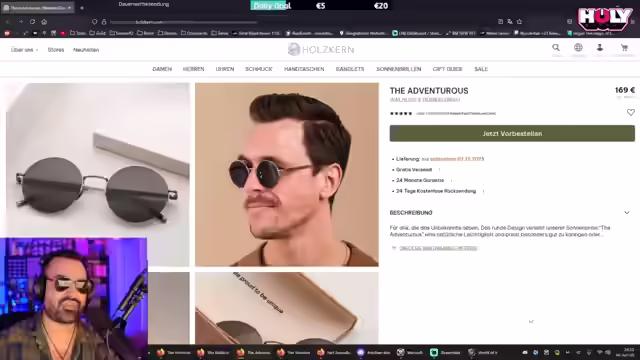
Task: Open the UHREN menu
Action: [x=225, y=69]
